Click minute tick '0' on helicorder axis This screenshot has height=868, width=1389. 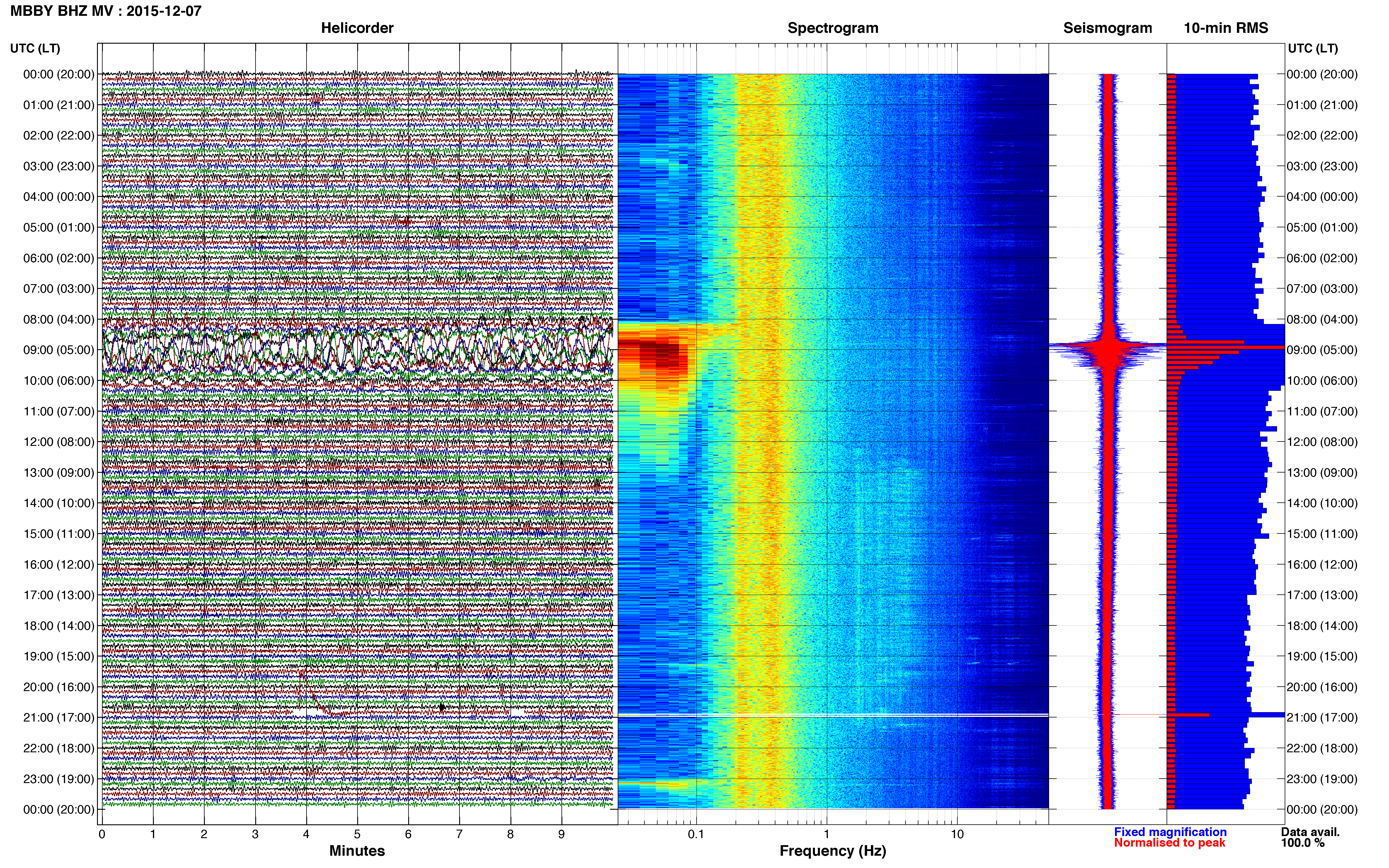(x=102, y=834)
